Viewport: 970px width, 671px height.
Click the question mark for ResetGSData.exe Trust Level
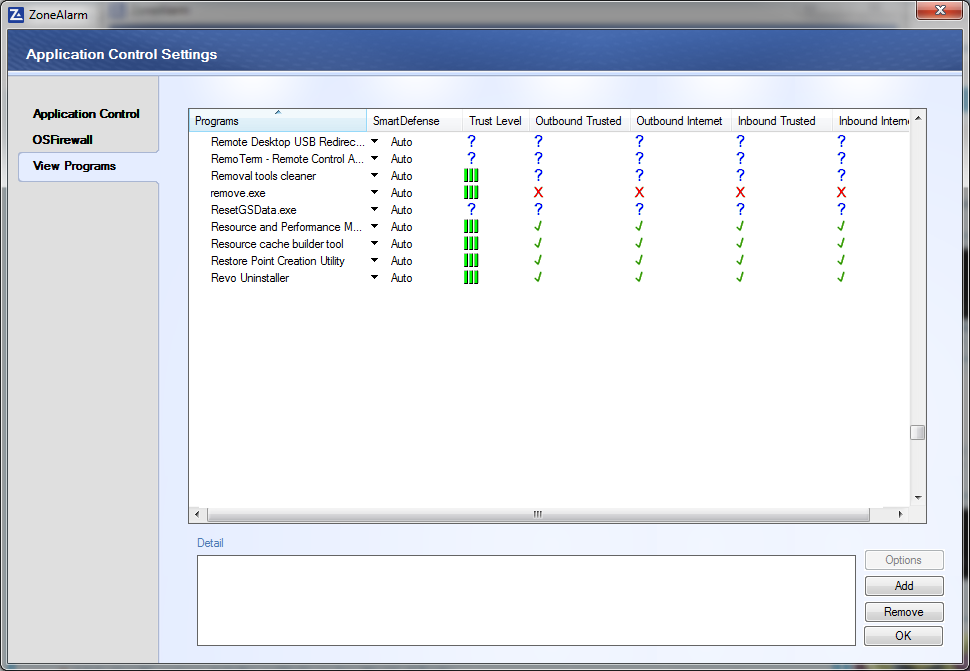click(471, 210)
